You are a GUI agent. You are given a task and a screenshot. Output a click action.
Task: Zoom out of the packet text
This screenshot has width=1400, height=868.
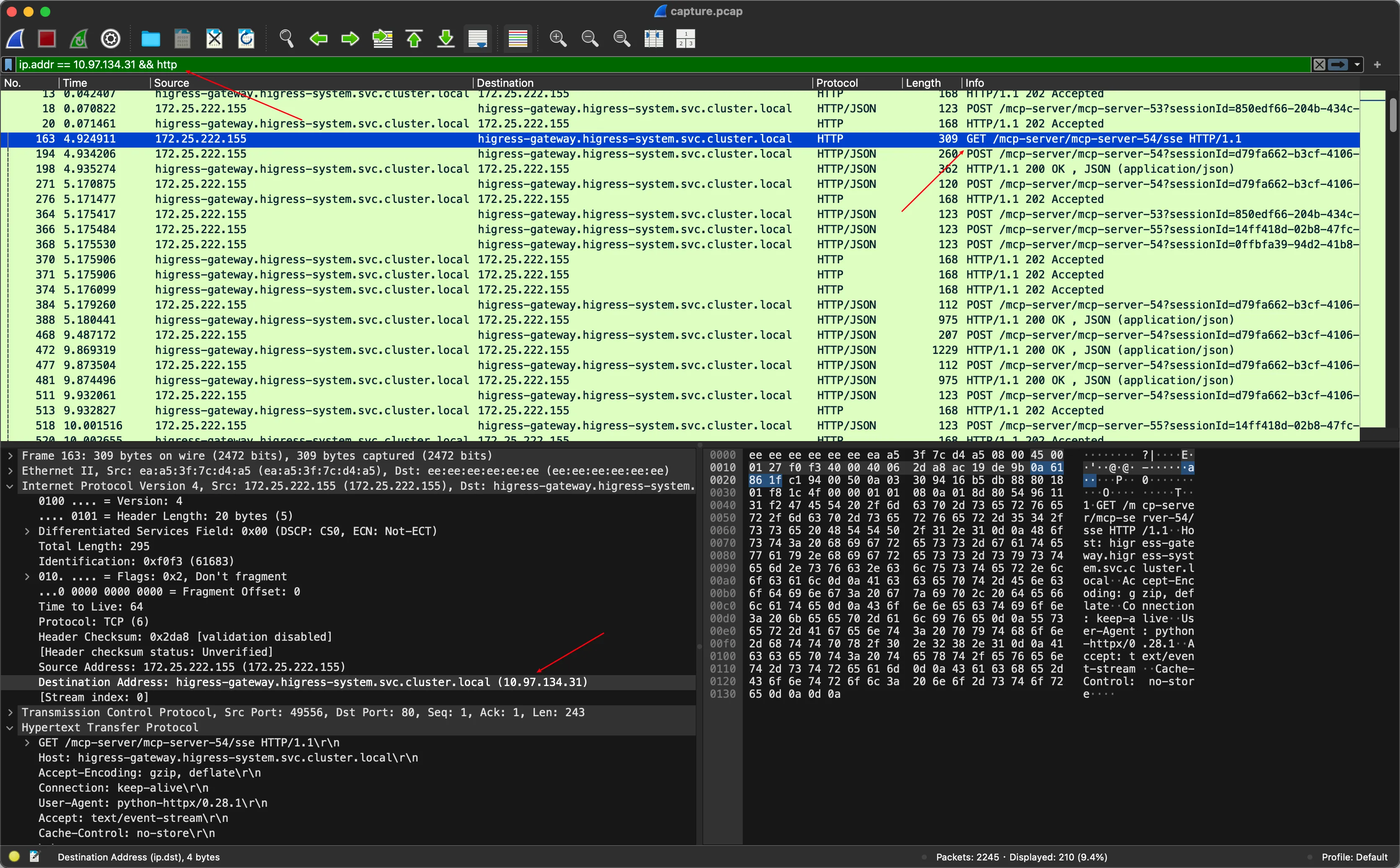590,39
